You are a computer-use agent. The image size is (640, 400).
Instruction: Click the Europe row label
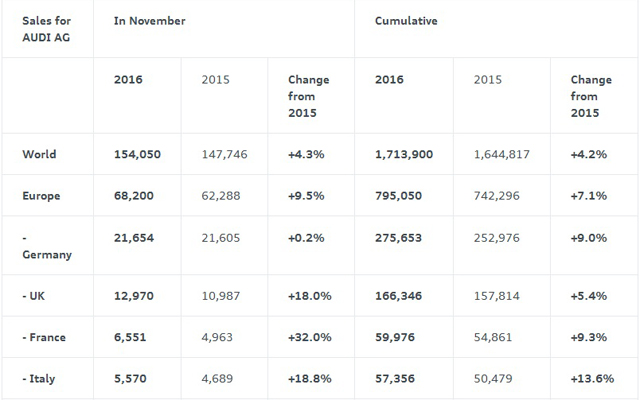42,196
